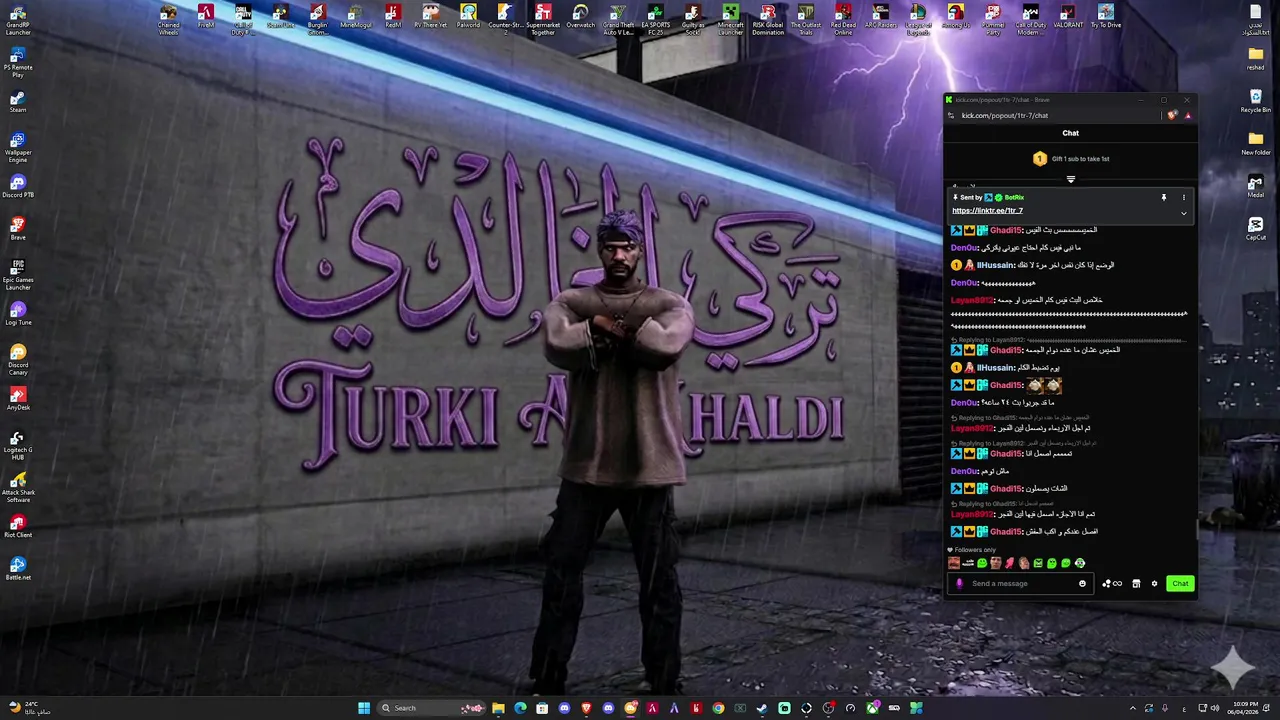The image size is (1280, 720).
Task: Open the Recycle Bin
Action: (x=1256, y=102)
